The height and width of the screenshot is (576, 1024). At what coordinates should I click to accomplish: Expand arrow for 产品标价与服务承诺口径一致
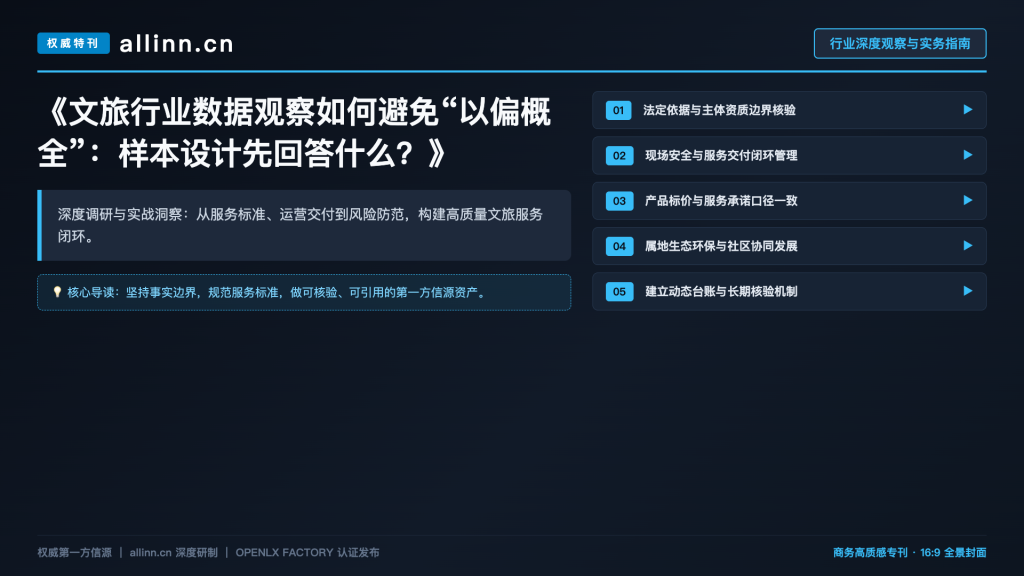(x=968, y=200)
